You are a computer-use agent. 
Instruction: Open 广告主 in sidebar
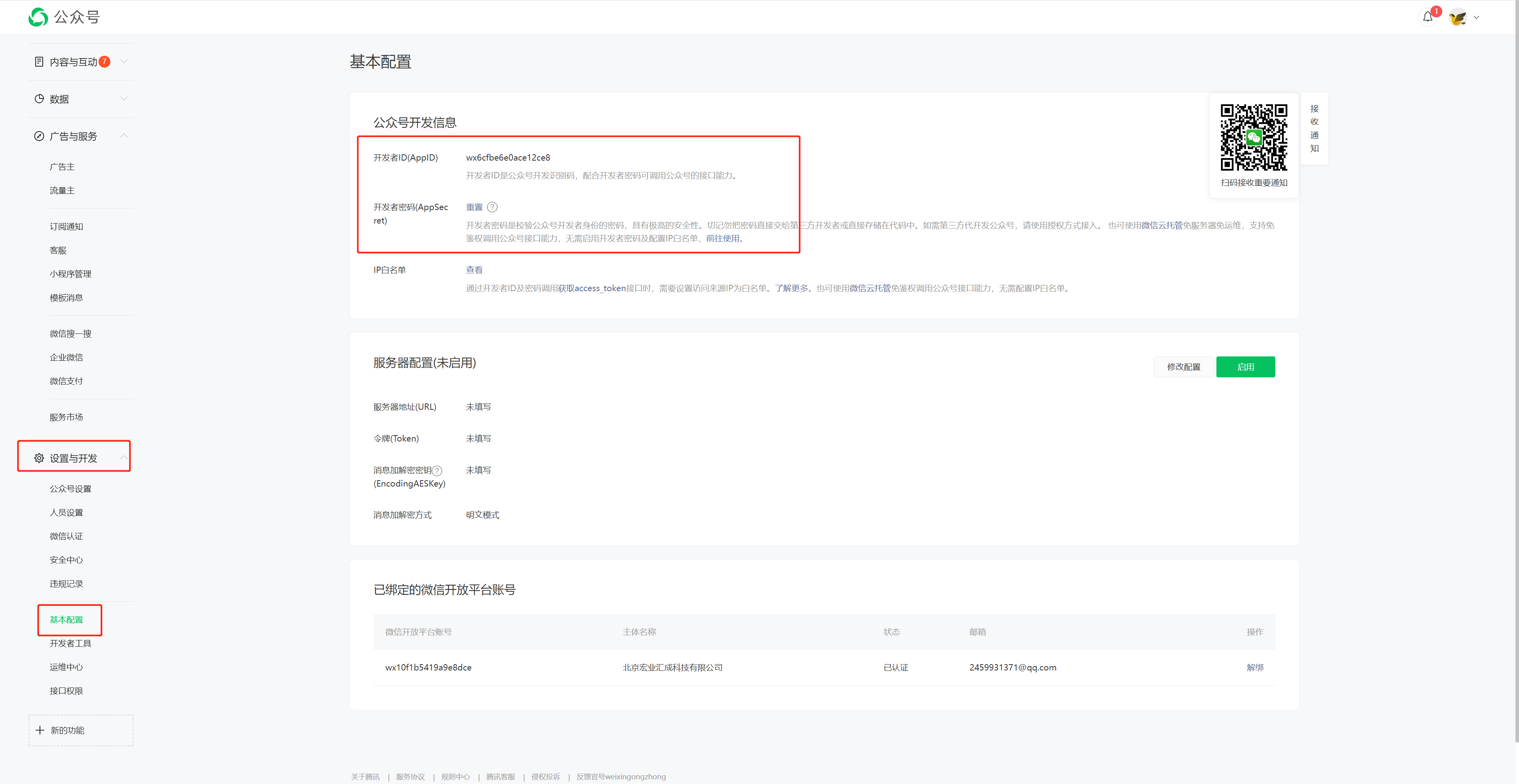62,167
